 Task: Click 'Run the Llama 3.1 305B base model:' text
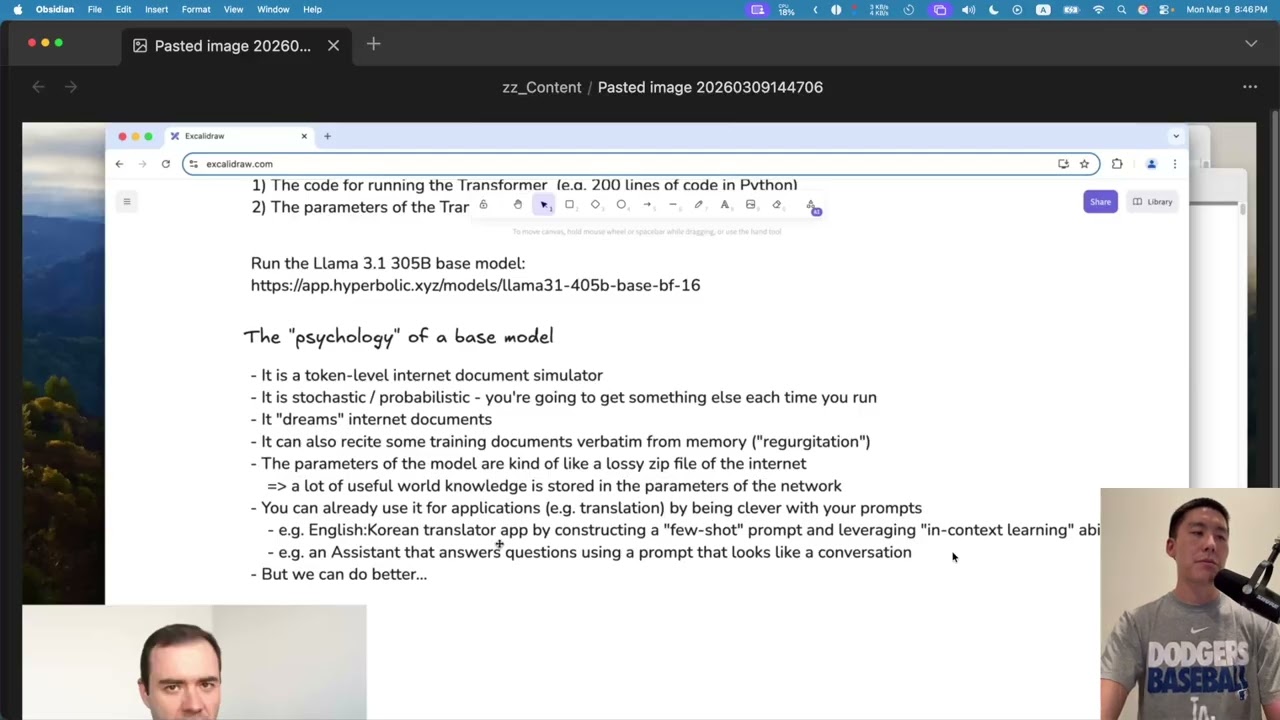(388, 264)
